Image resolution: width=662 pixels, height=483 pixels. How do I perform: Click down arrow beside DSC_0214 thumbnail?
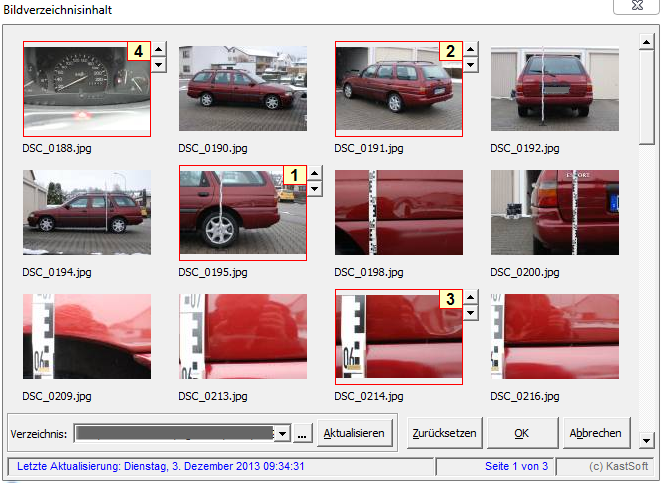pyautogui.click(x=471, y=313)
